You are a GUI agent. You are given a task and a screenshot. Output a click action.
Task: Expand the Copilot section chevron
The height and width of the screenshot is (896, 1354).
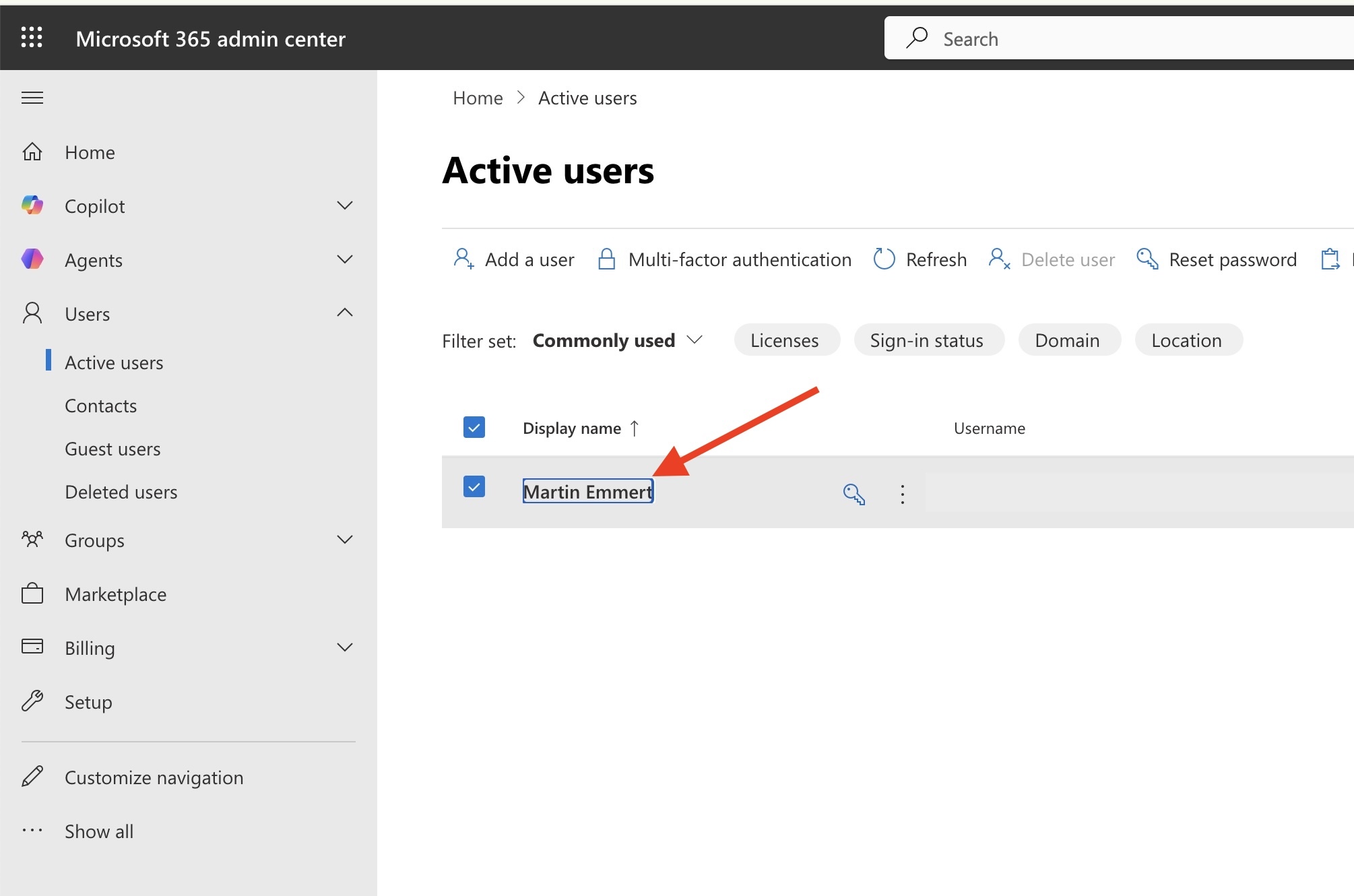coord(345,205)
